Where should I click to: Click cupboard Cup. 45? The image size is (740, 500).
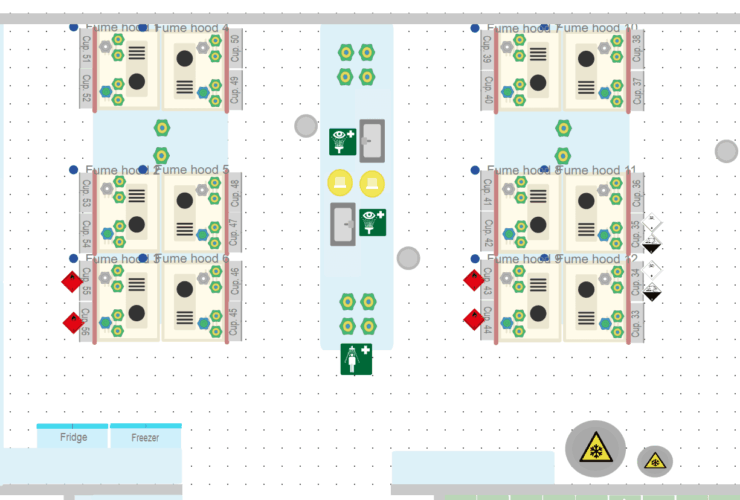point(235,322)
